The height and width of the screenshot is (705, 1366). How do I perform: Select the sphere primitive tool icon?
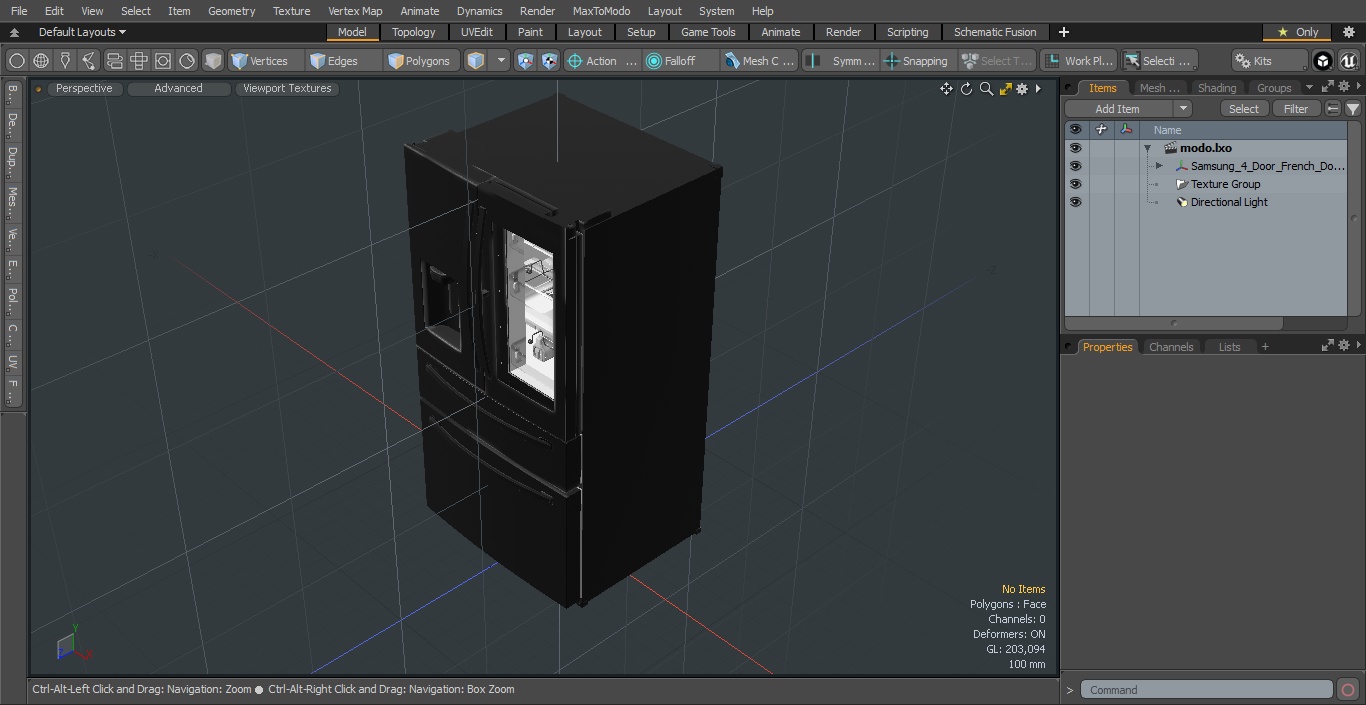[16, 61]
